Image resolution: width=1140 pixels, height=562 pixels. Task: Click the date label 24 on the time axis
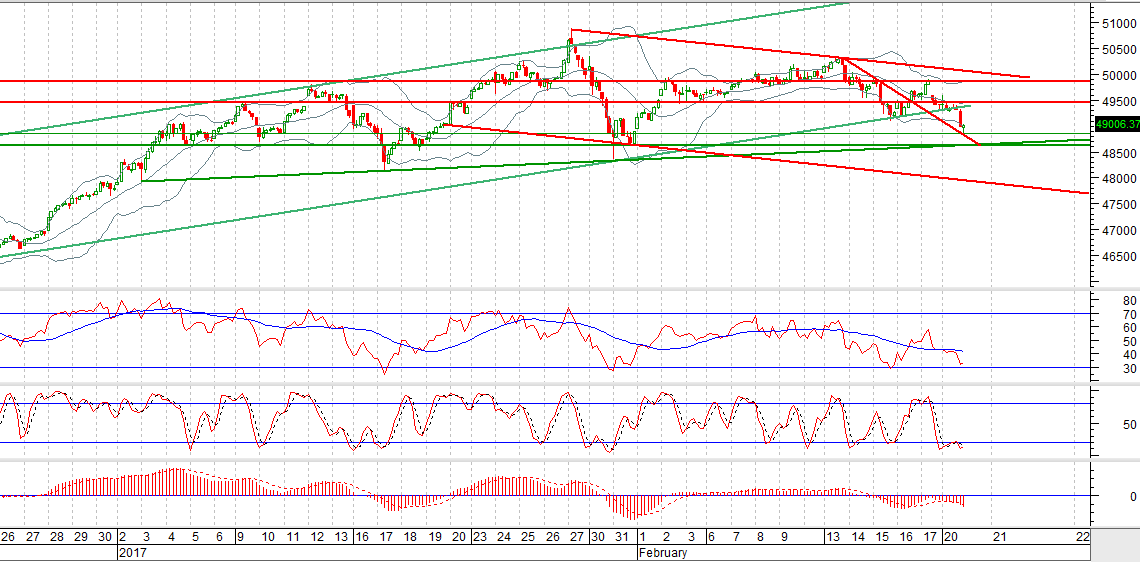[503, 537]
